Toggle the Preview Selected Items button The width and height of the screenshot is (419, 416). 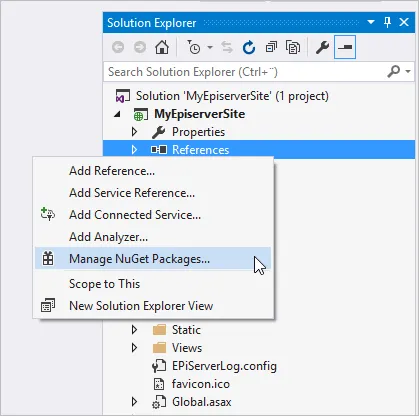pos(345,47)
